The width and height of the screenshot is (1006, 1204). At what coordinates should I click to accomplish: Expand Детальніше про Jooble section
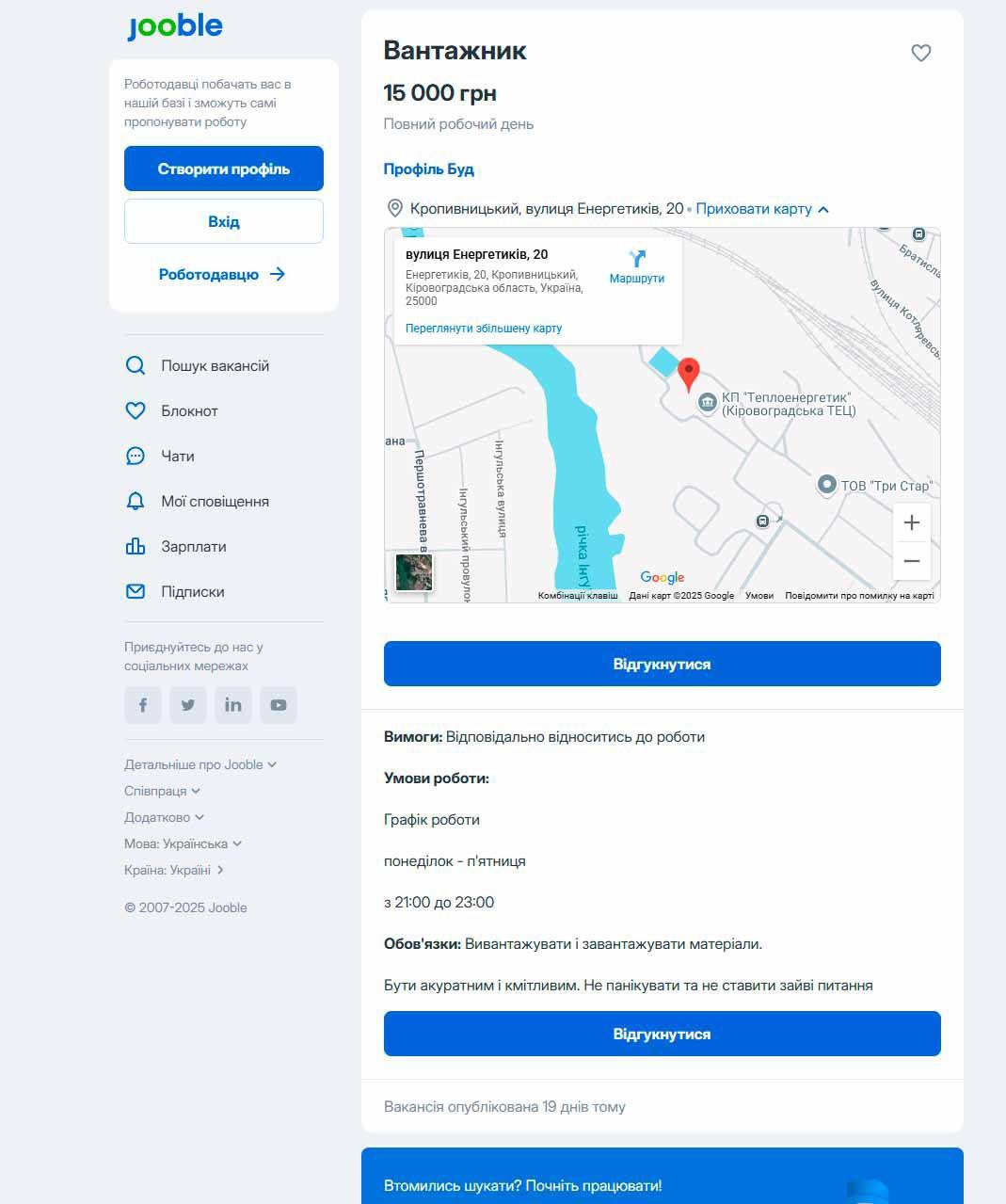coord(200,764)
